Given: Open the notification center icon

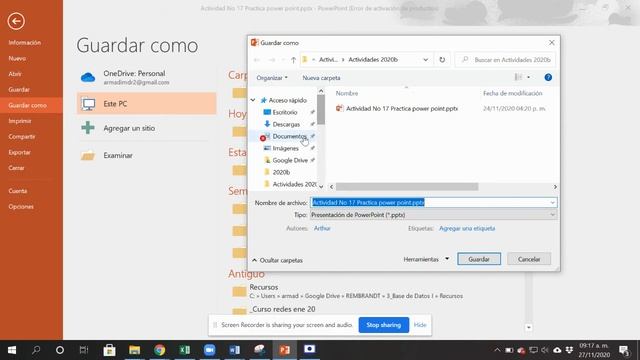Looking at the screenshot, I should point(624,350).
